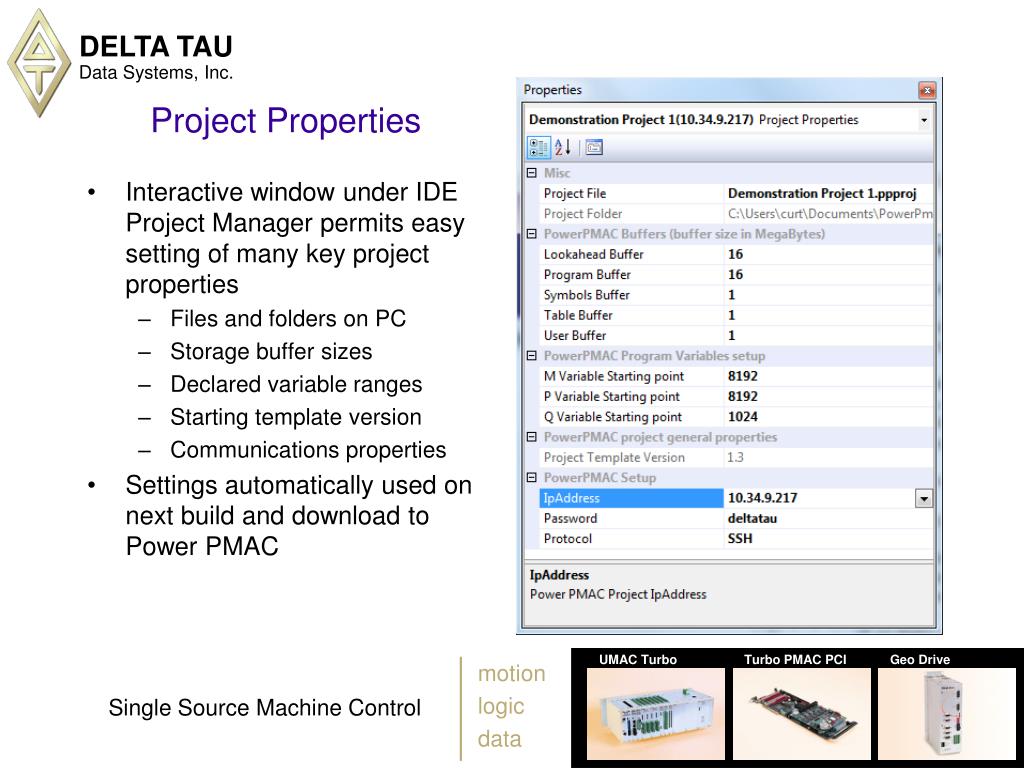
Task: Edit the Program Buffer value 16
Action: pyautogui.click(x=735, y=274)
